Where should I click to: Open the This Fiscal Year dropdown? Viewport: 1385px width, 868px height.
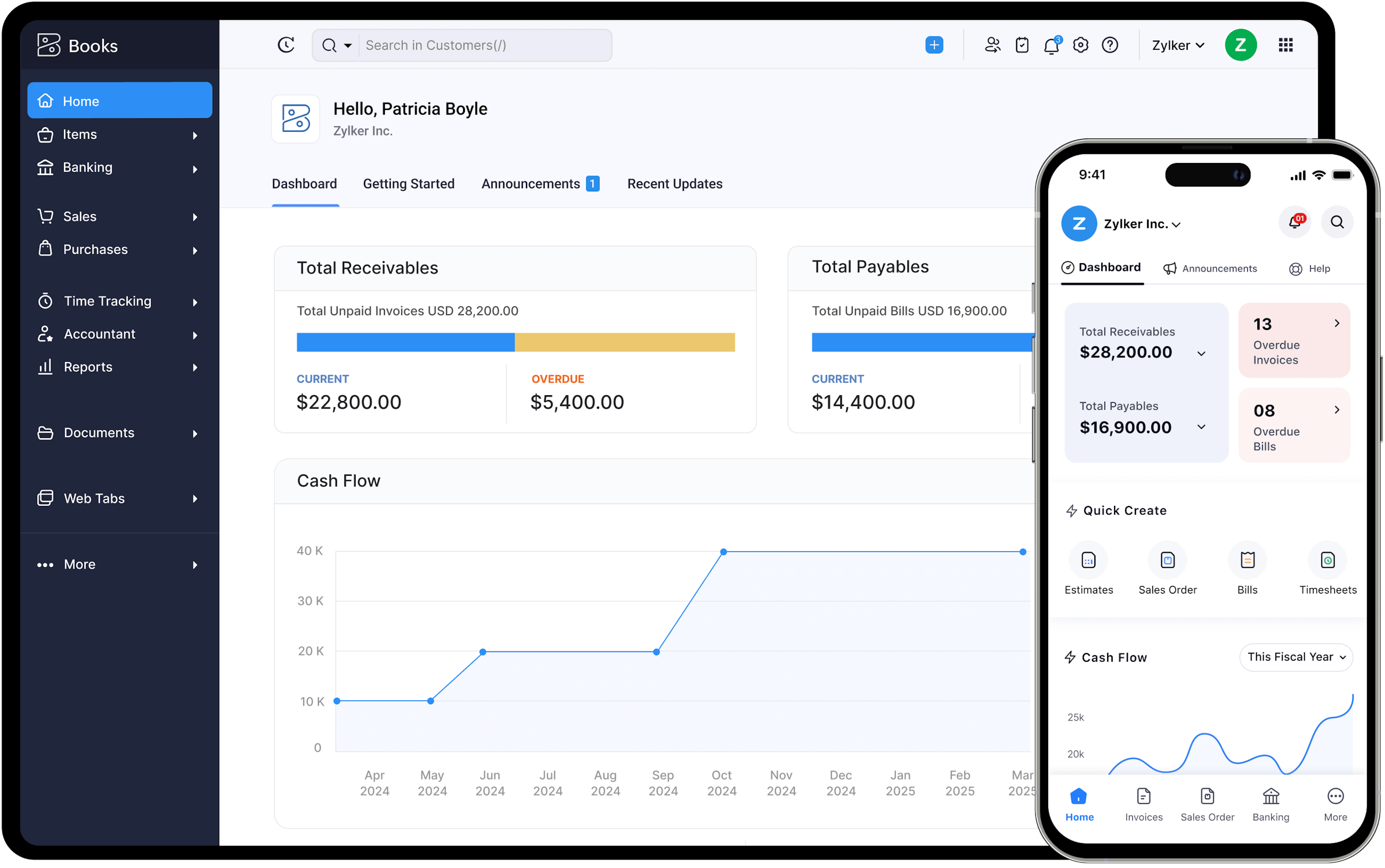[x=1296, y=657]
